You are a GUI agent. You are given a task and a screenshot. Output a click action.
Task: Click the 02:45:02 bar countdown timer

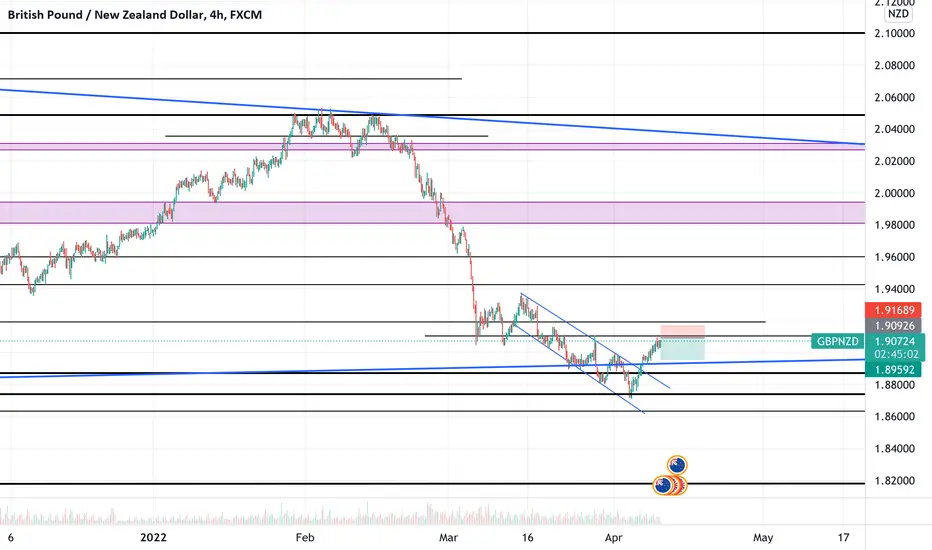coord(895,354)
